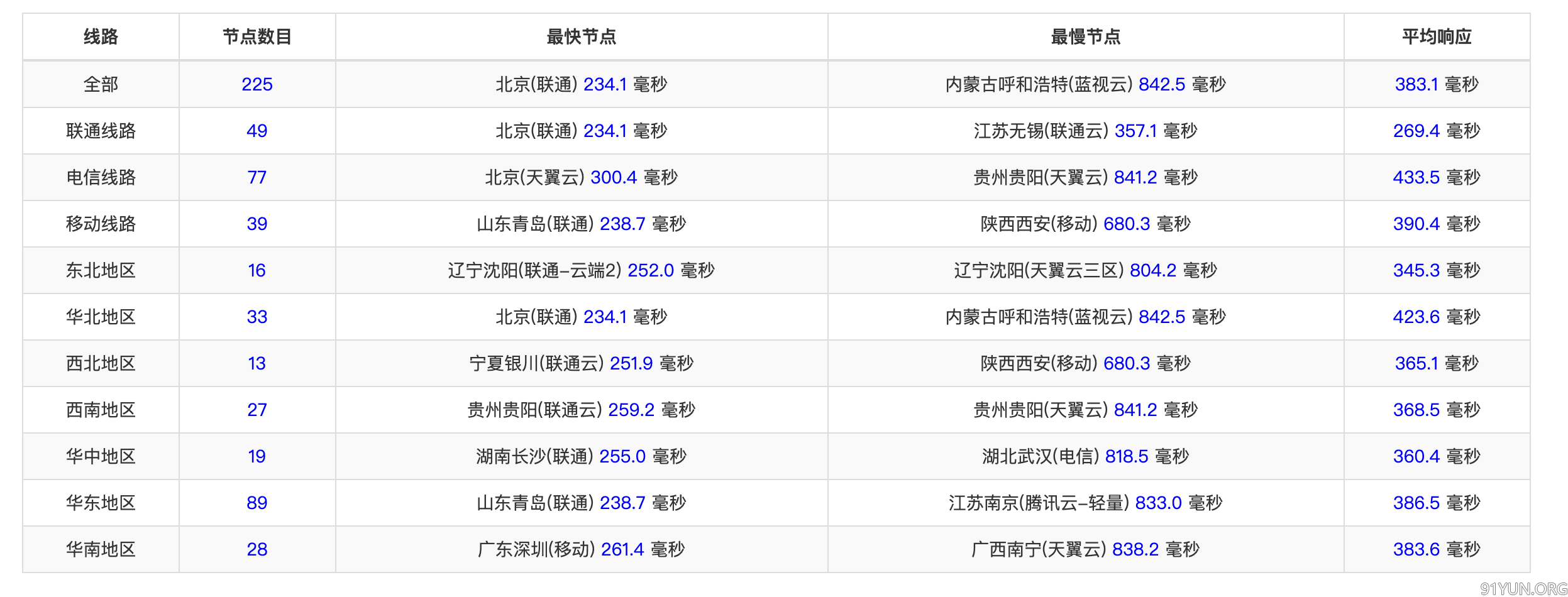Click 辽宁沈阳(天翼云三区) 804.2 毫秒 cell
The image size is (1568, 597).
click(1086, 270)
